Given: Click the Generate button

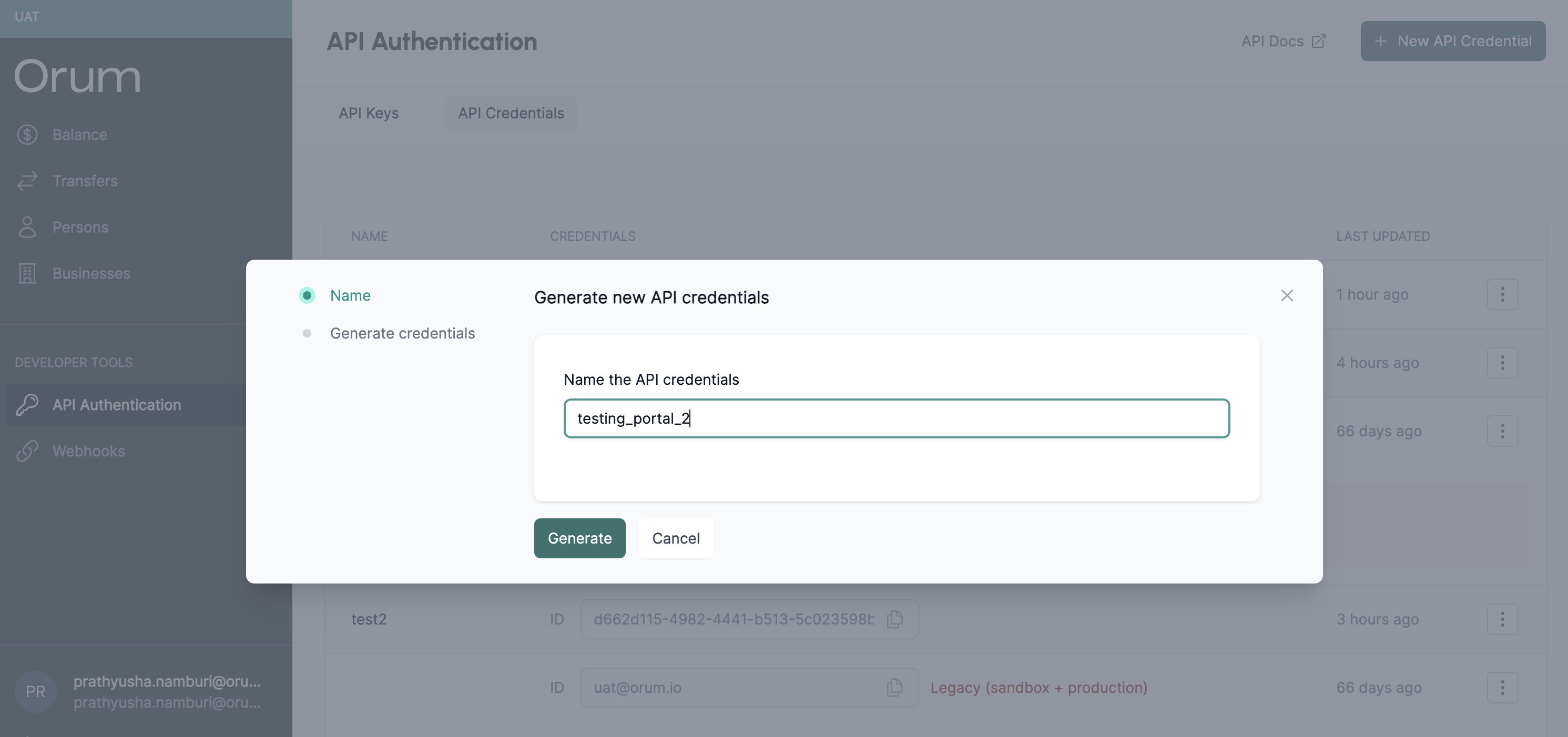Looking at the screenshot, I should pyautogui.click(x=579, y=538).
